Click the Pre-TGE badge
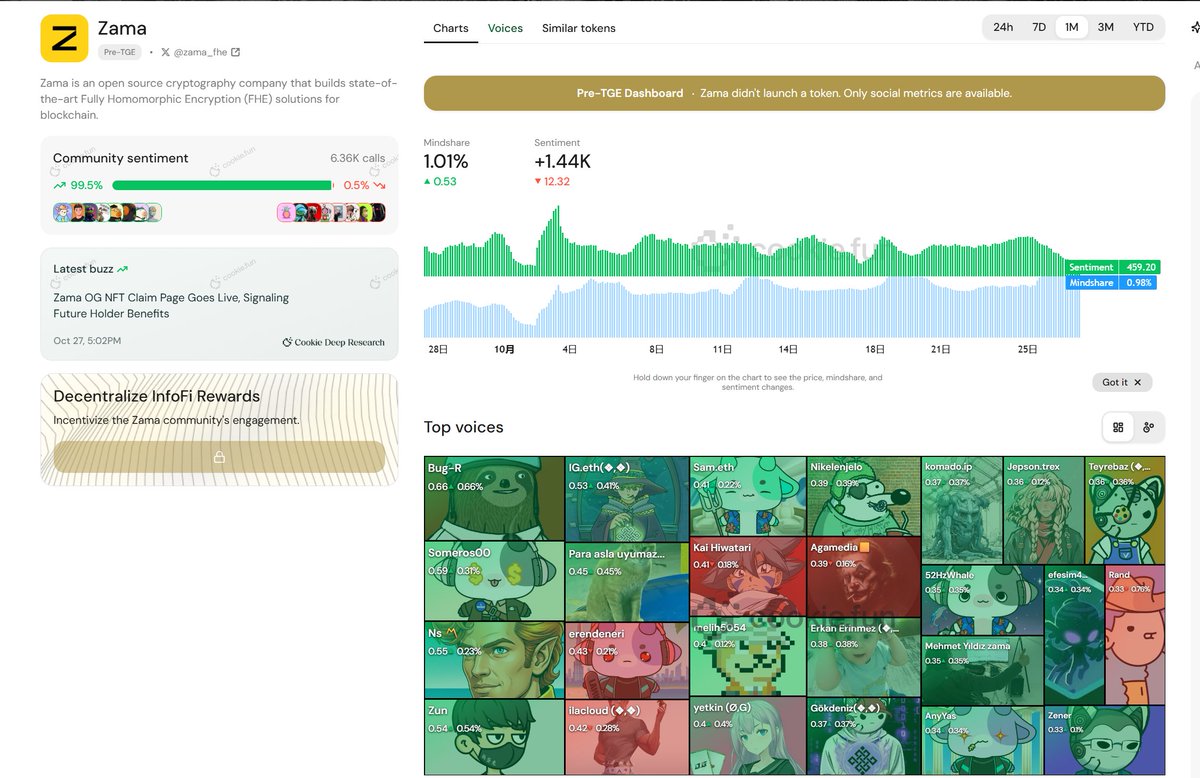 120,52
